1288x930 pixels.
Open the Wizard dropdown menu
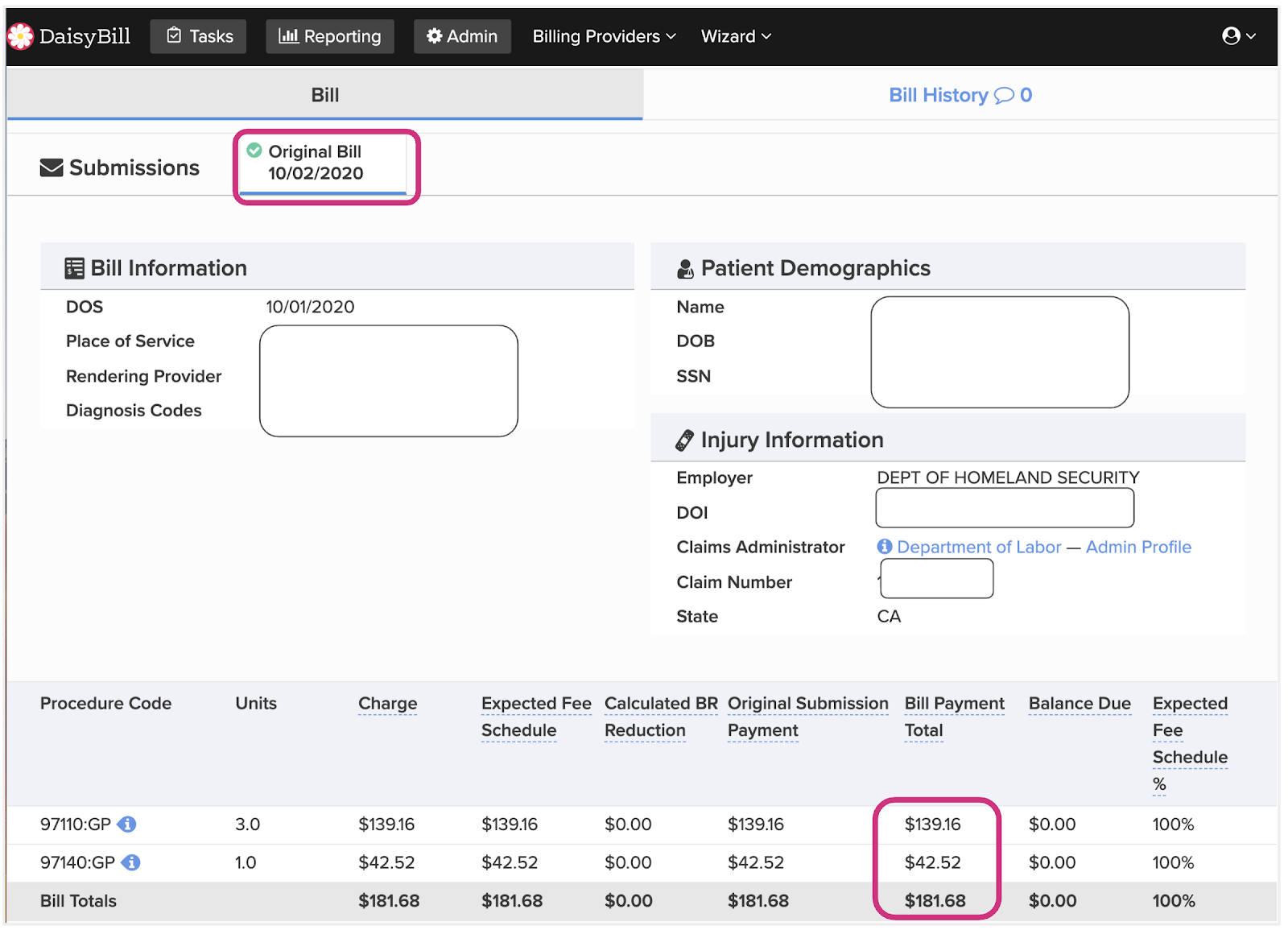[x=736, y=36]
